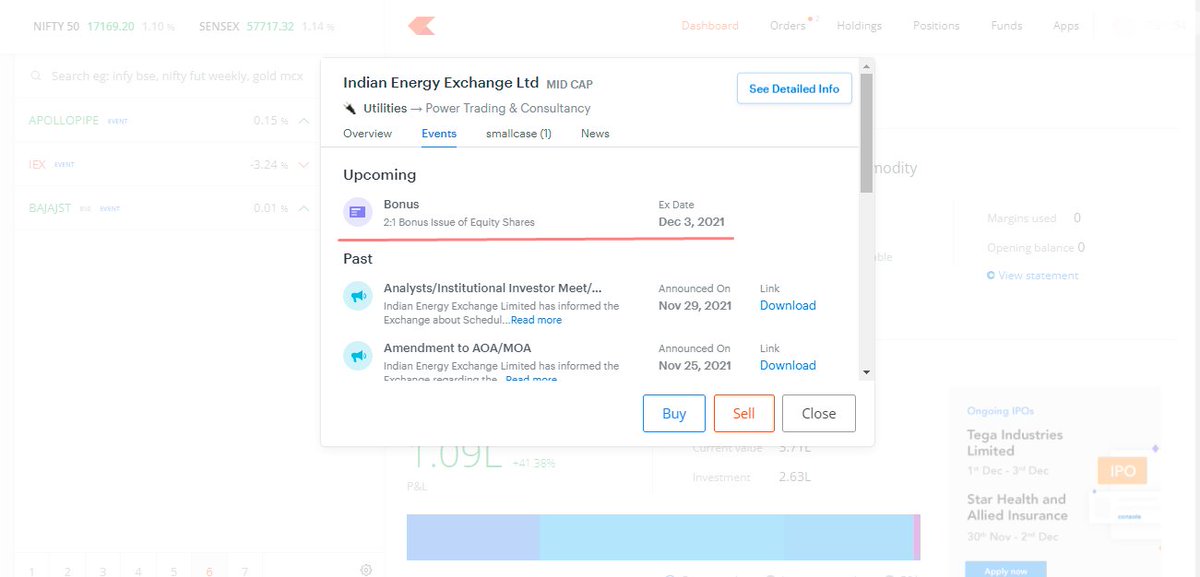Viewport: 1200px width, 577px height.
Task: Open Apps in top navigation
Action: tap(1066, 26)
